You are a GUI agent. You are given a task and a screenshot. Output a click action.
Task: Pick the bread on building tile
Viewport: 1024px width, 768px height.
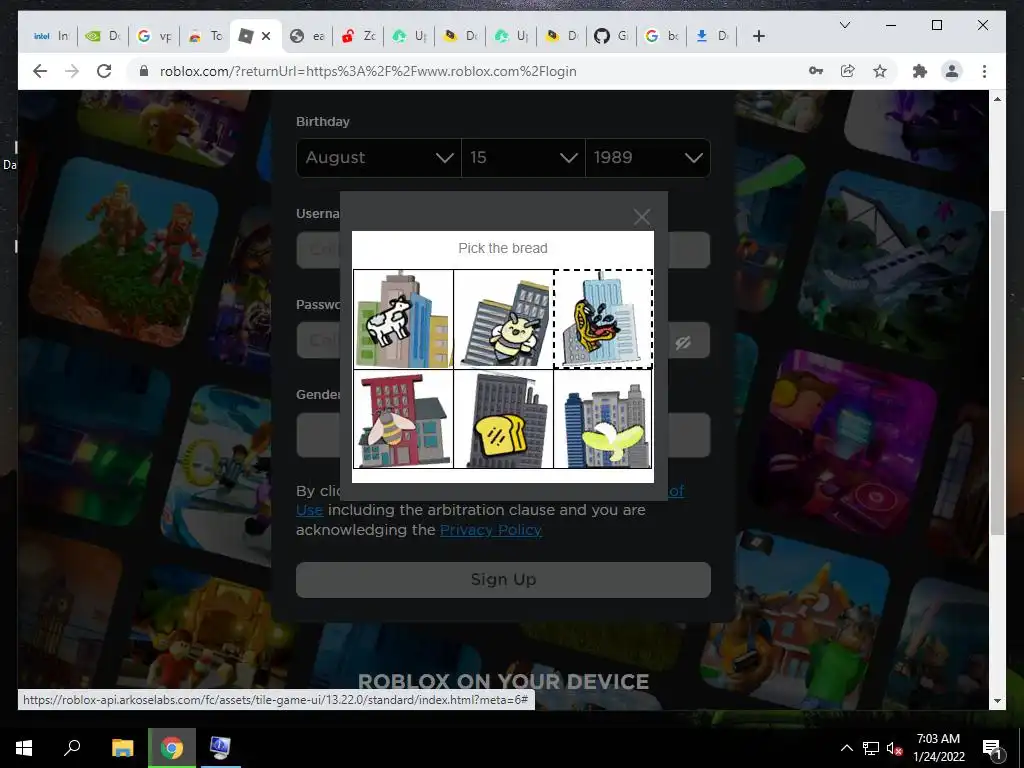pos(504,419)
